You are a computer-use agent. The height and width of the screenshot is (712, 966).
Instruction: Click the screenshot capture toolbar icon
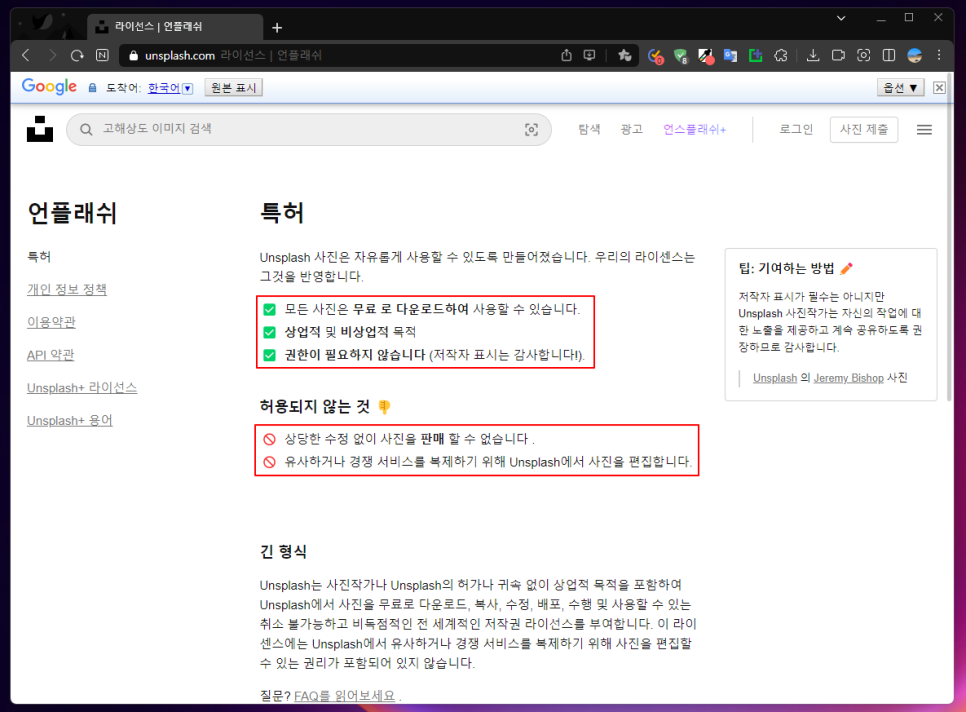point(864,55)
